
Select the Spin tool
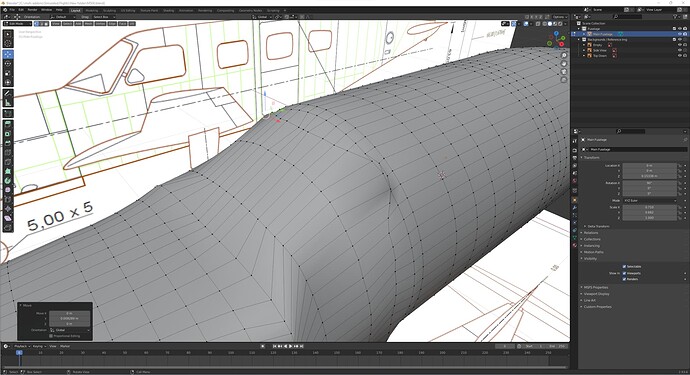coord(8,180)
